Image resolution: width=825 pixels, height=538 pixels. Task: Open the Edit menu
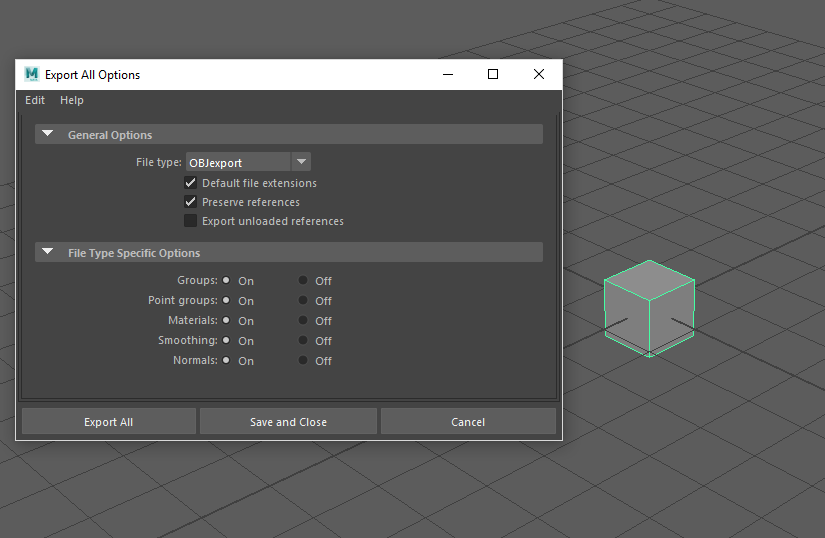(x=35, y=100)
